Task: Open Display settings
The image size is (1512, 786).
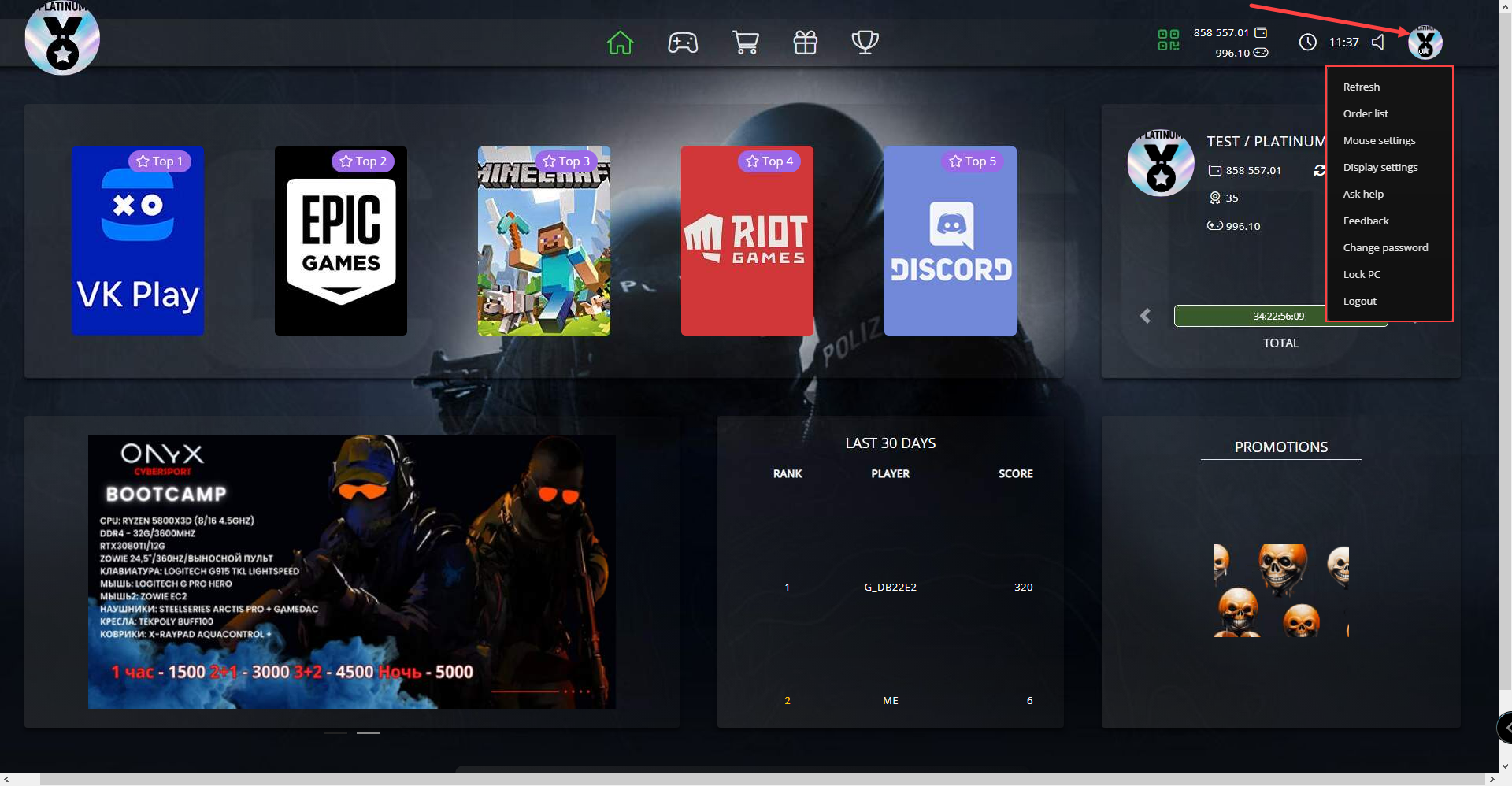Action: [x=1380, y=167]
